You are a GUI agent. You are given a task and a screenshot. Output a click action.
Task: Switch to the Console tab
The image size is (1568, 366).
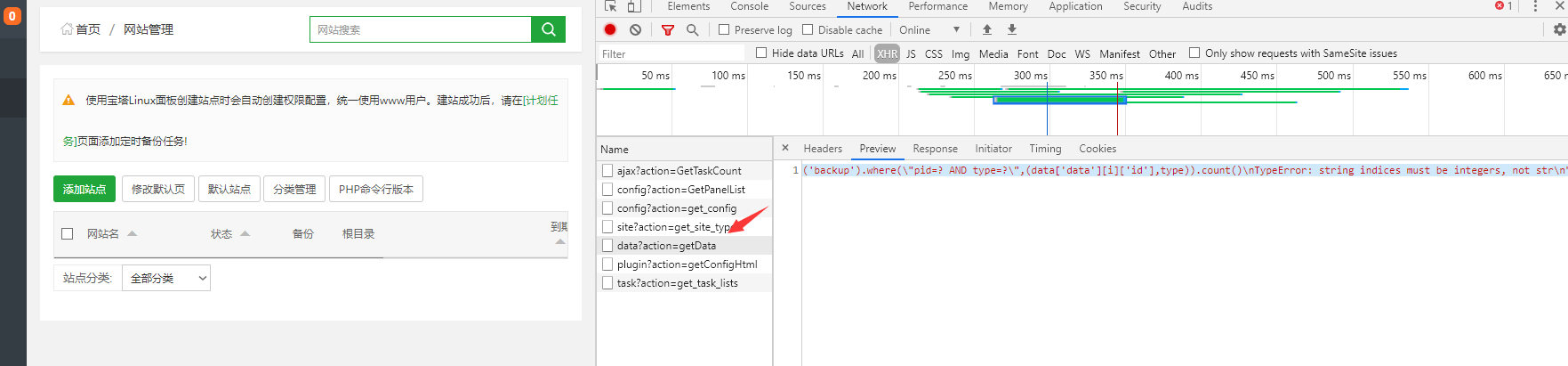coord(749,6)
